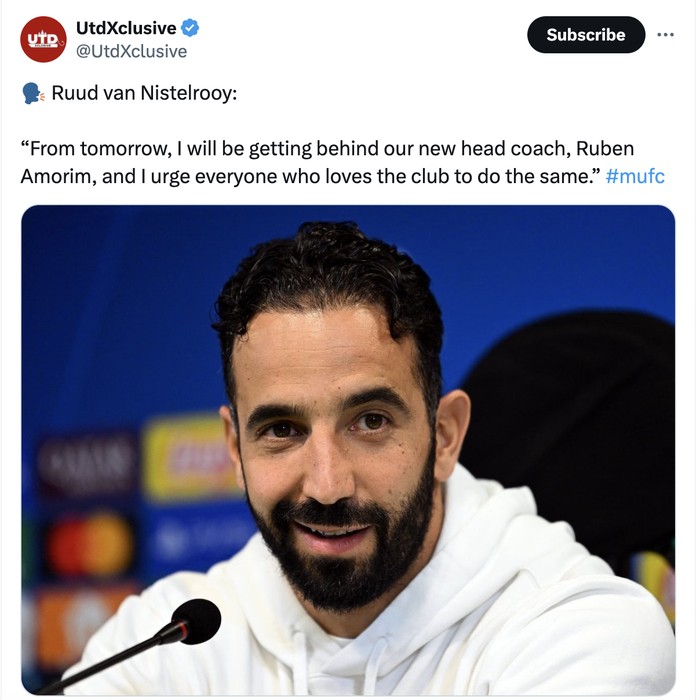Click the UtdXclusive red profile avatar
The height and width of the screenshot is (700, 700).
click(43, 39)
